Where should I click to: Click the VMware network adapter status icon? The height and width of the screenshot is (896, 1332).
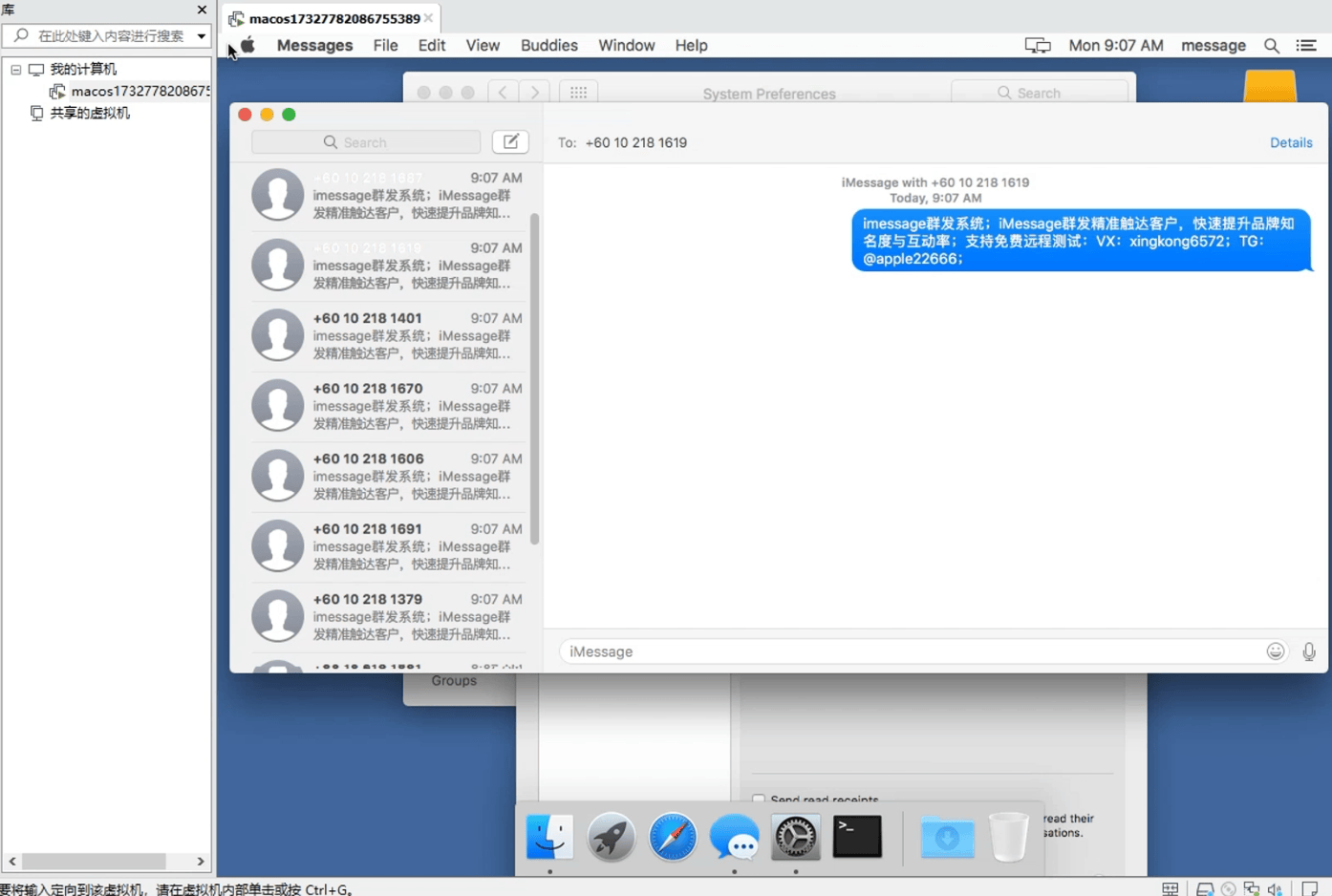point(1252,888)
